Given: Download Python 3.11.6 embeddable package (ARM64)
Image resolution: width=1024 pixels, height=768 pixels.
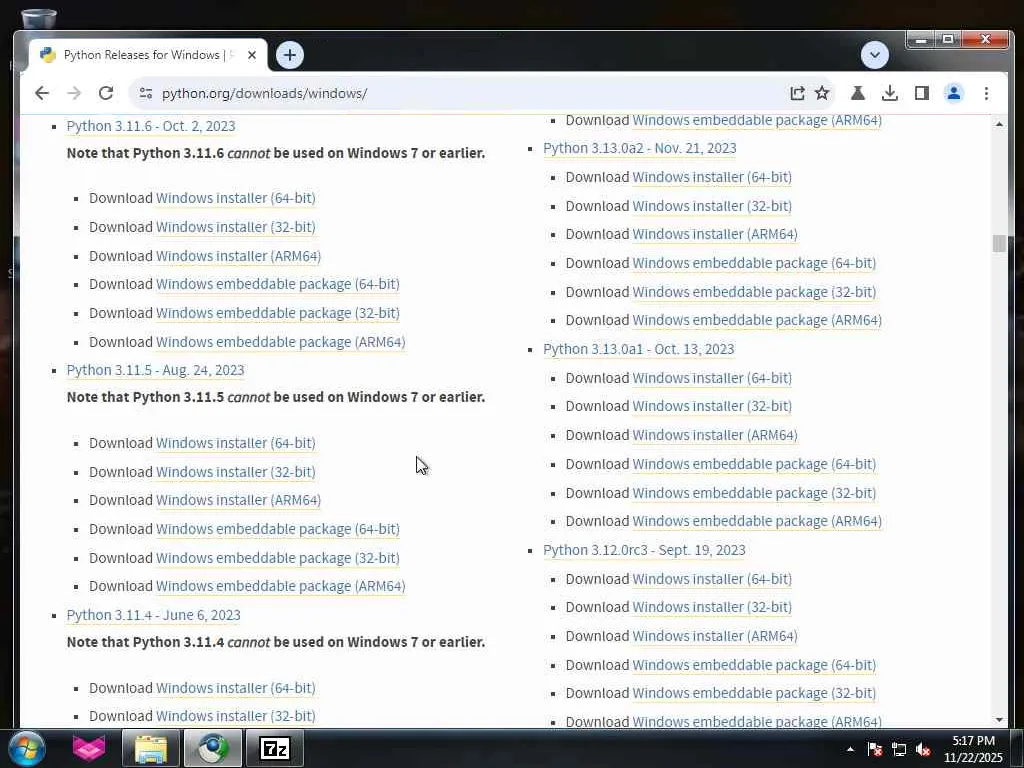Looking at the screenshot, I should click(x=281, y=342).
